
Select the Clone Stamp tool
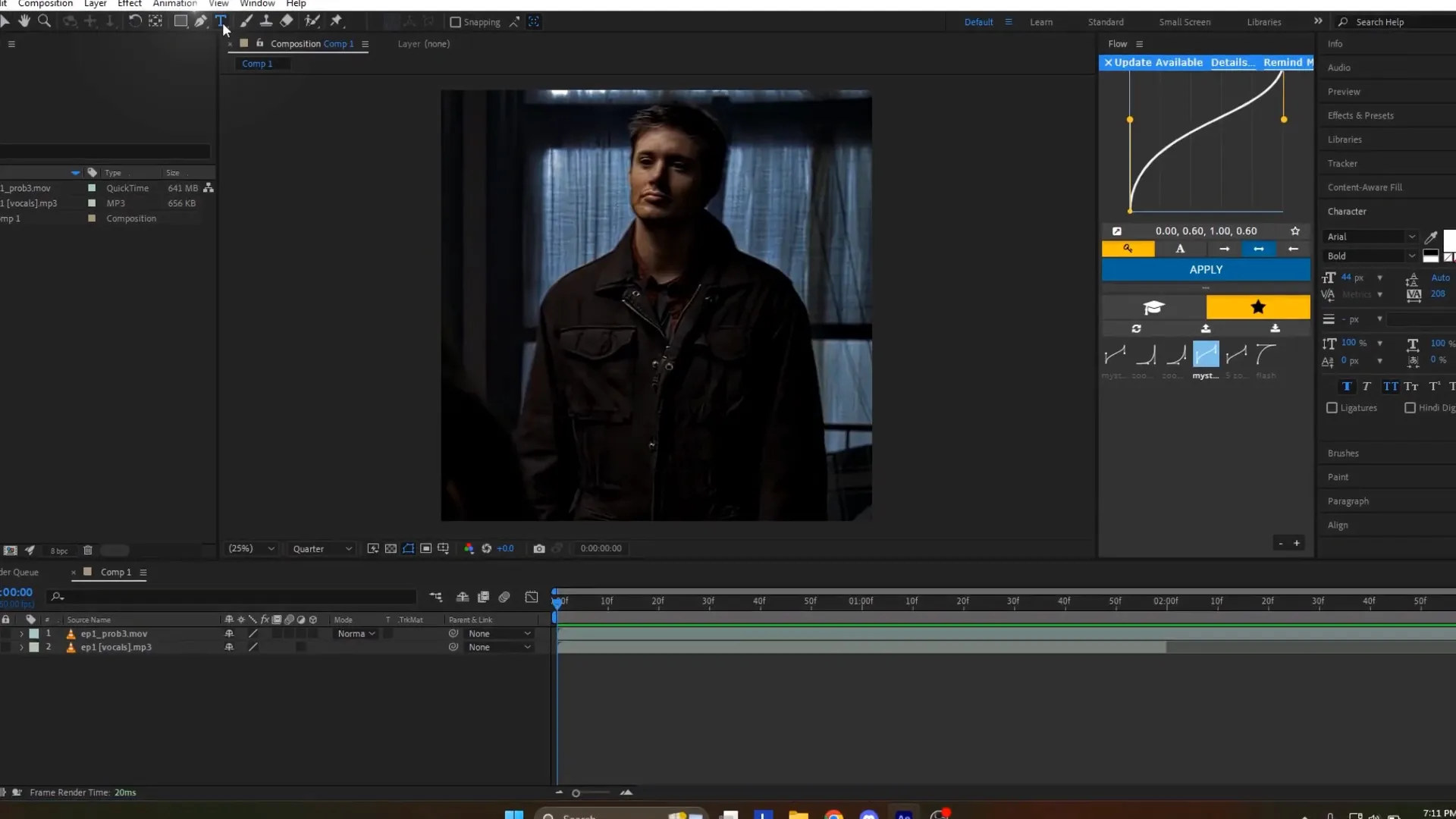[x=266, y=21]
